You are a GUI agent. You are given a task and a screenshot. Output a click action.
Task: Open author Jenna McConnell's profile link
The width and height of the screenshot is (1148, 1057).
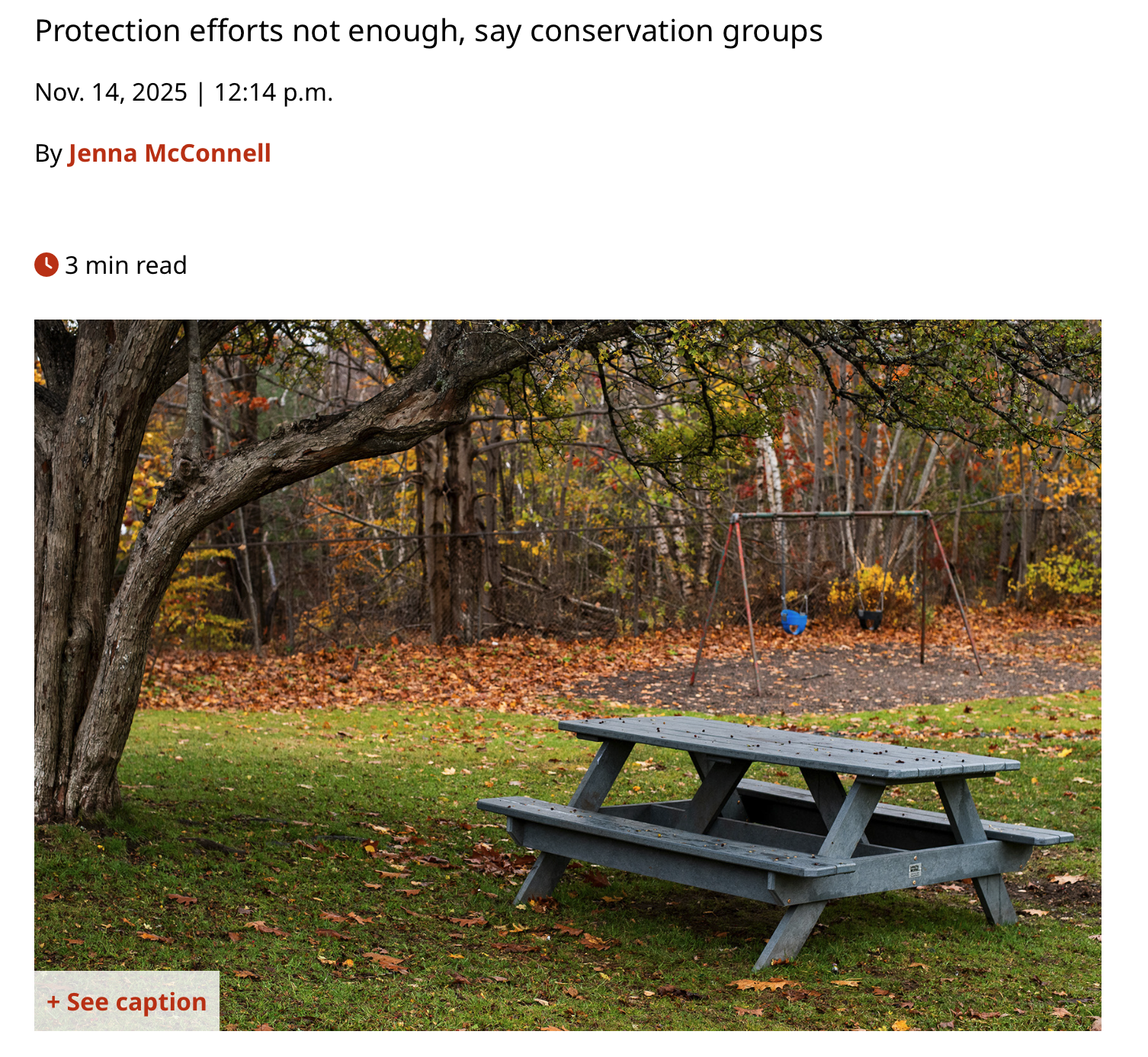pos(169,153)
